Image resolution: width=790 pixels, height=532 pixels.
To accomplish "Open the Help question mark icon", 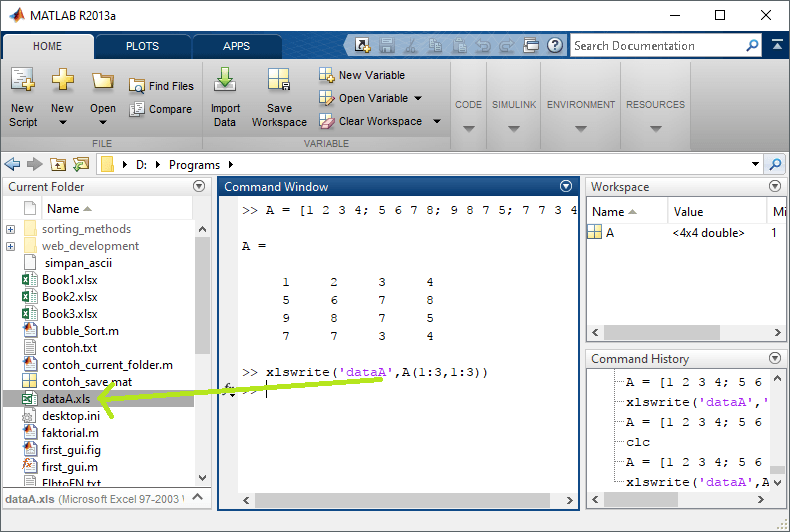I will click(x=555, y=45).
